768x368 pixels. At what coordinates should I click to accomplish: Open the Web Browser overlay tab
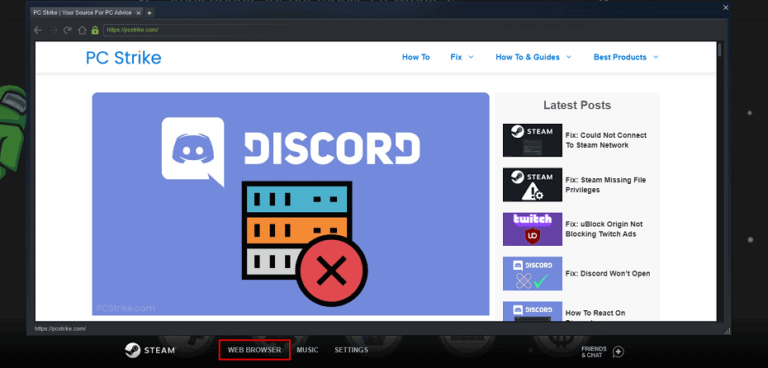(x=254, y=350)
